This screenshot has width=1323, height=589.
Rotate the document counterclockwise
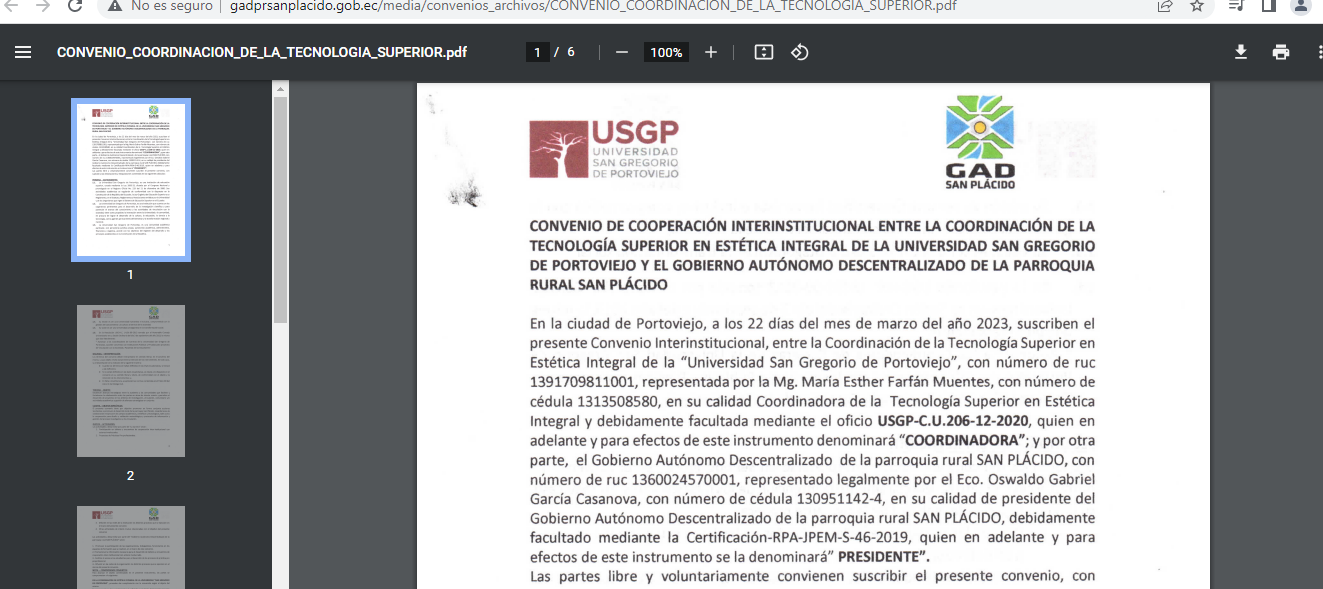point(800,52)
